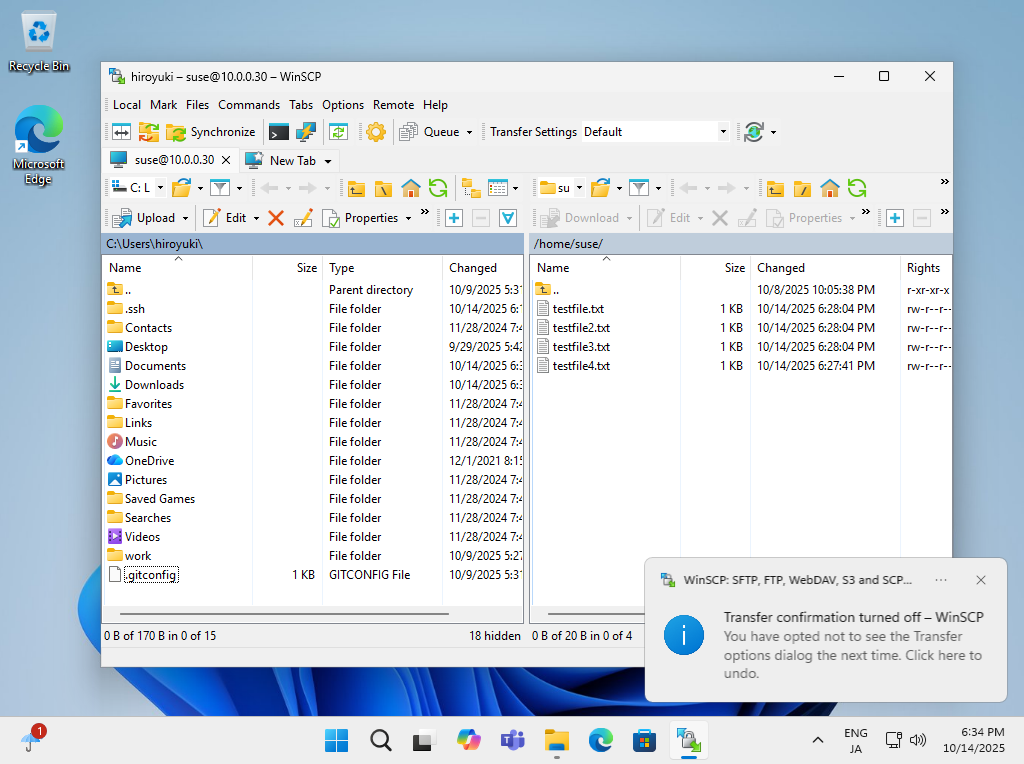
Task: Open the terminal console icon
Action: [x=279, y=132]
